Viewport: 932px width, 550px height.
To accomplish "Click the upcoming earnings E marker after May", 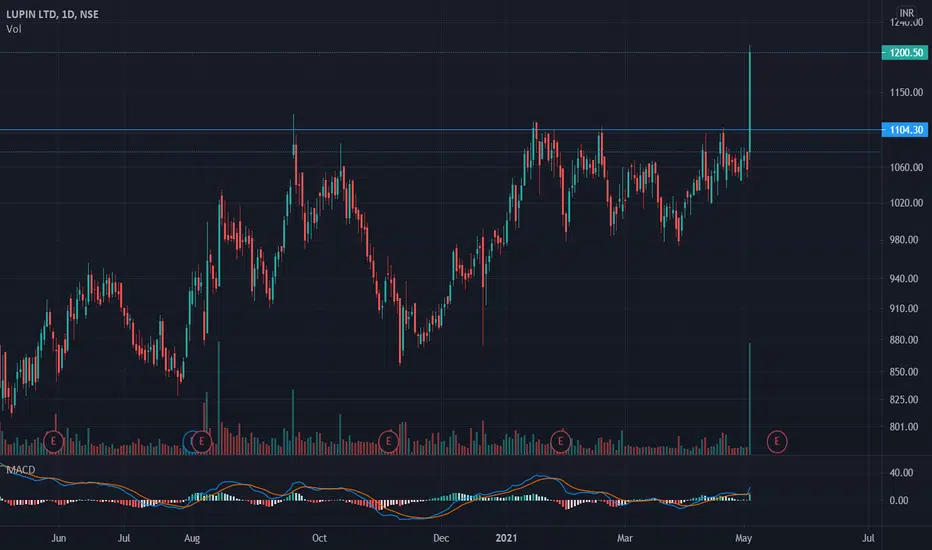I will [x=777, y=442].
